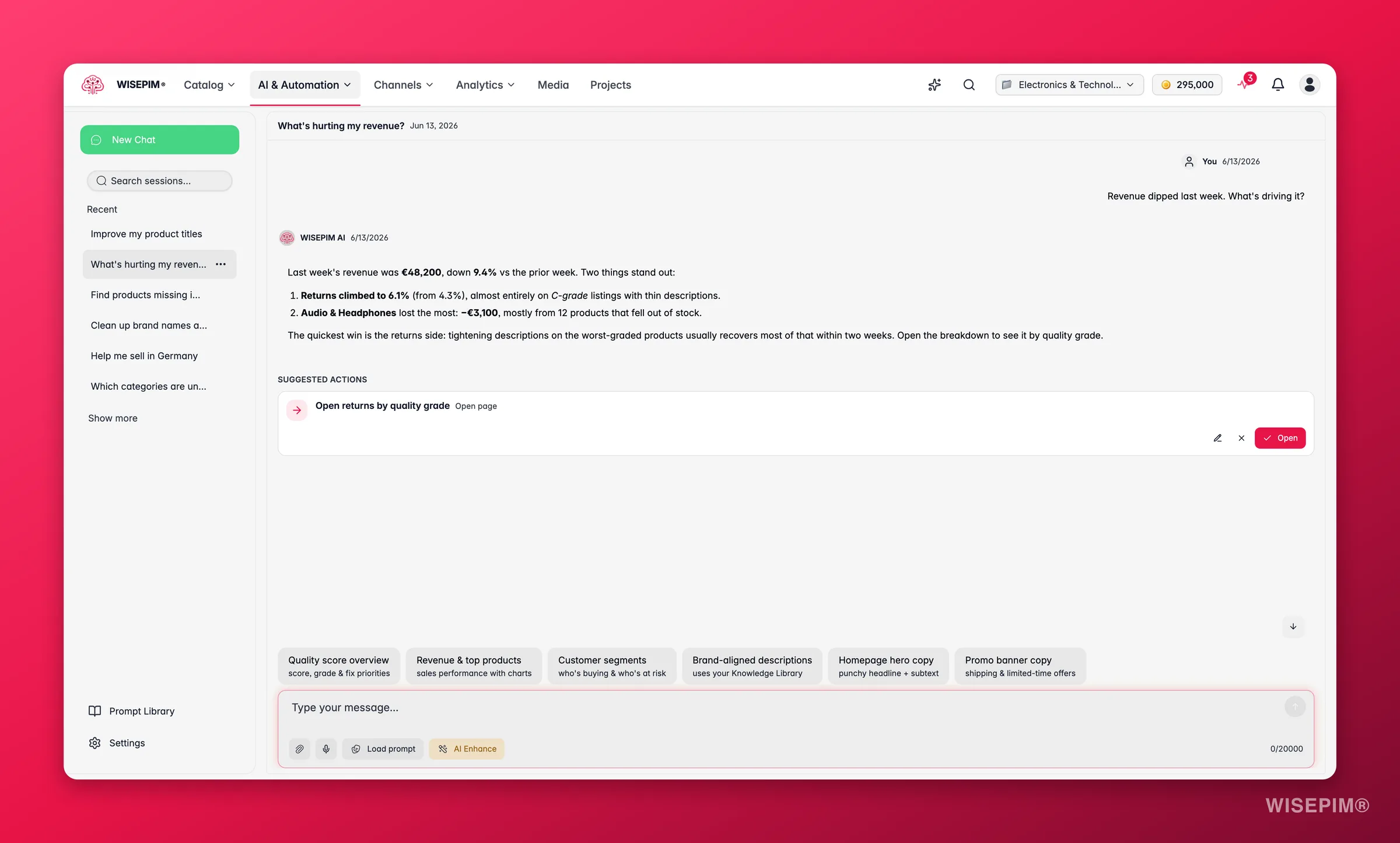
Task: Click the arrow icon beside Open returns by quality grade
Action: click(297, 410)
